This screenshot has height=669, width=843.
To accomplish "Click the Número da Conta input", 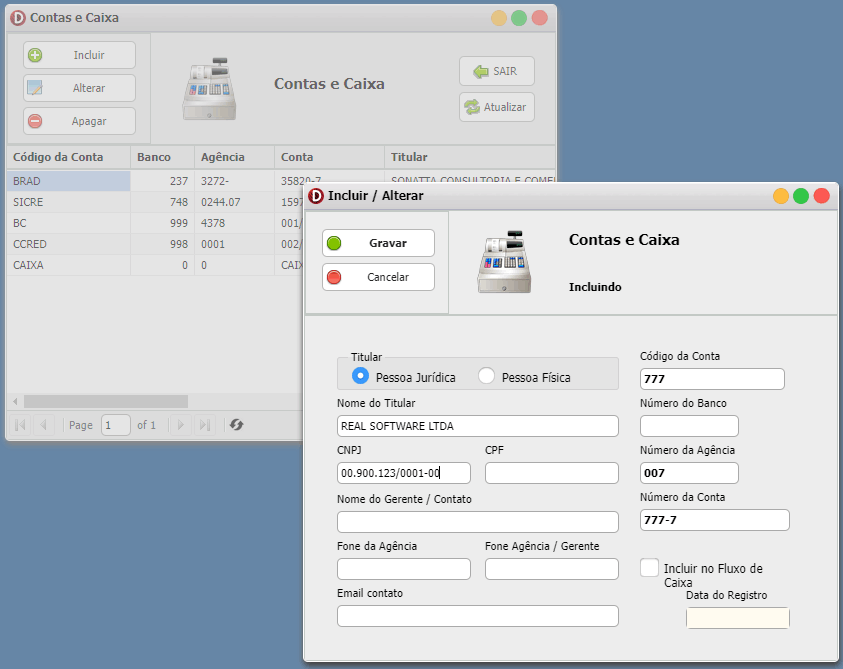I will [x=715, y=520].
